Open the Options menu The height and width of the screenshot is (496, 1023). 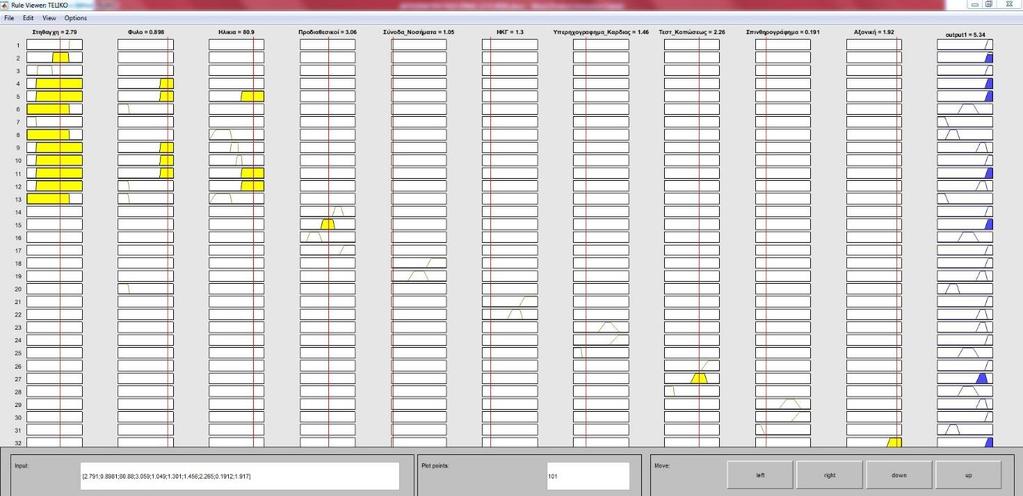[x=76, y=18]
